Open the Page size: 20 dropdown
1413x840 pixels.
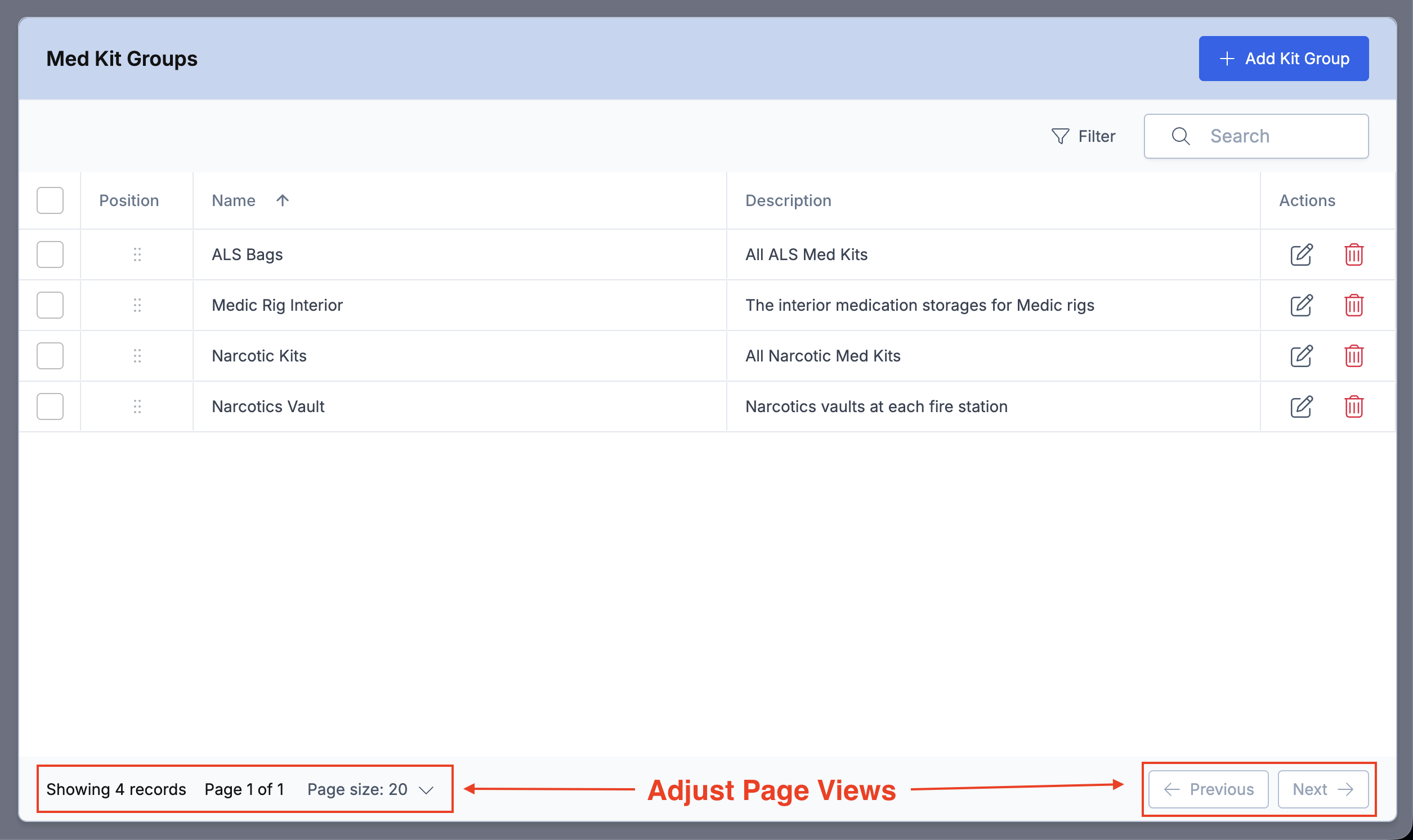[370, 790]
